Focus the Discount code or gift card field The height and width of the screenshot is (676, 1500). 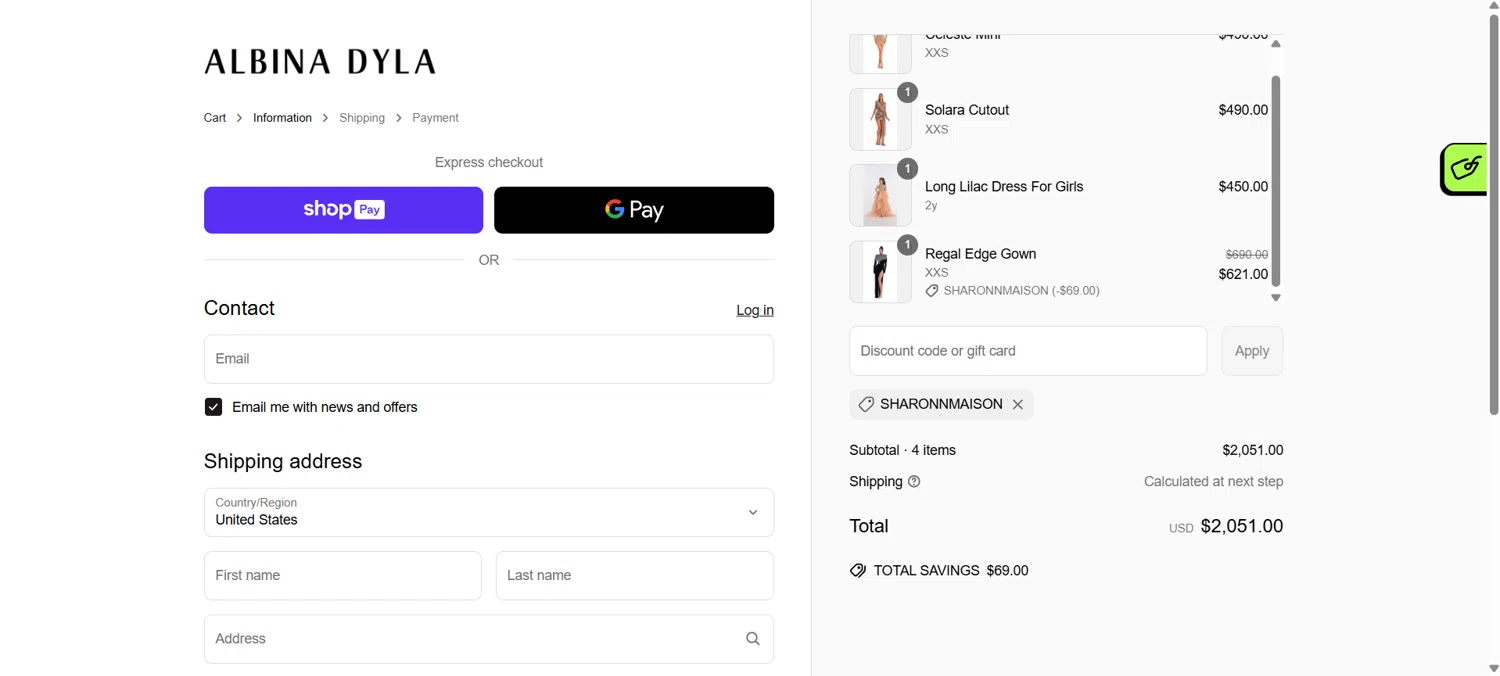(1028, 351)
